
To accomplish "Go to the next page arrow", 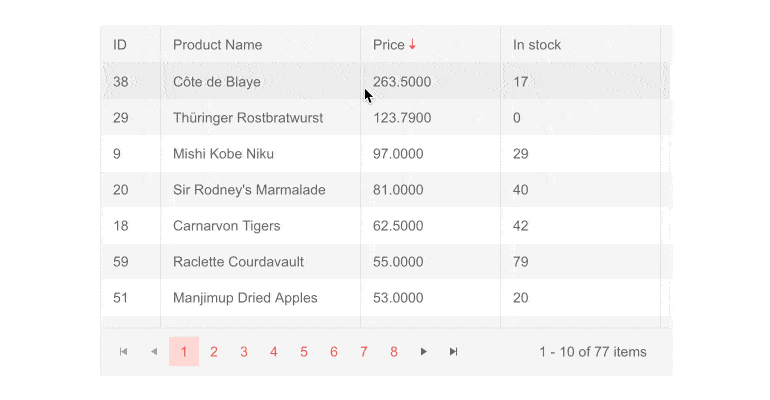I will [x=423, y=351].
